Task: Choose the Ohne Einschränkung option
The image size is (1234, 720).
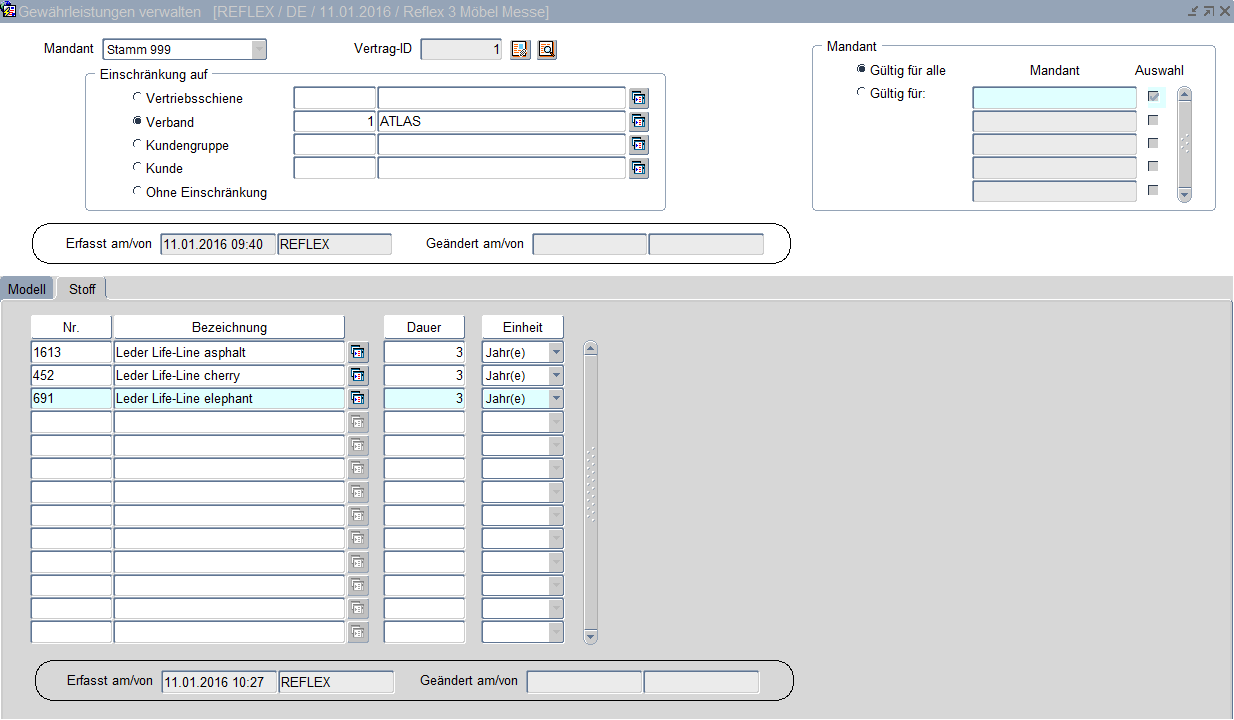Action: (137, 191)
